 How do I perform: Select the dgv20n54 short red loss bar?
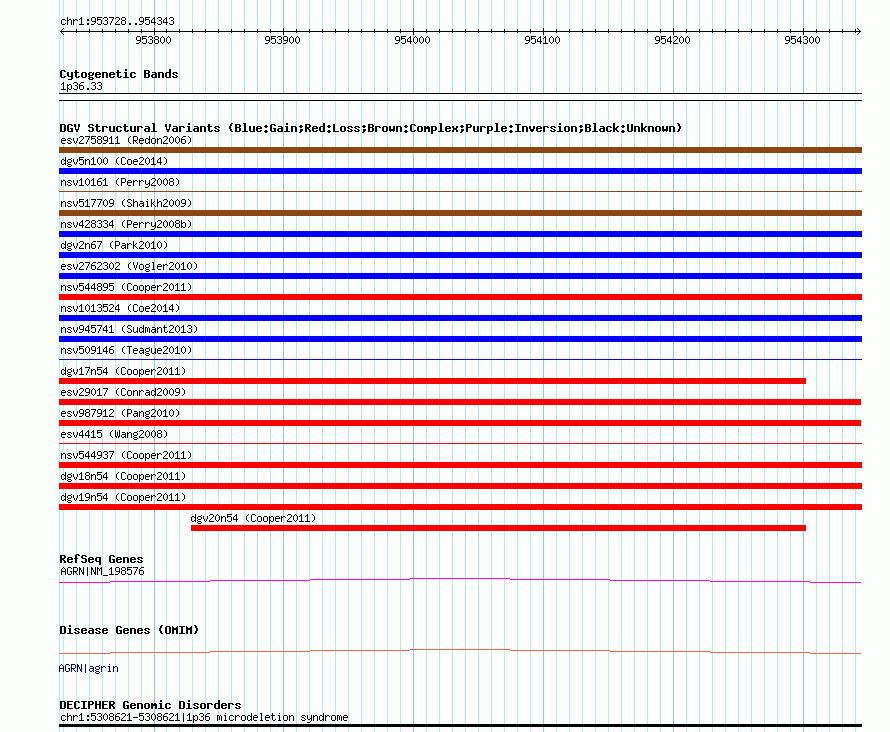pyautogui.click(x=498, y=528)
